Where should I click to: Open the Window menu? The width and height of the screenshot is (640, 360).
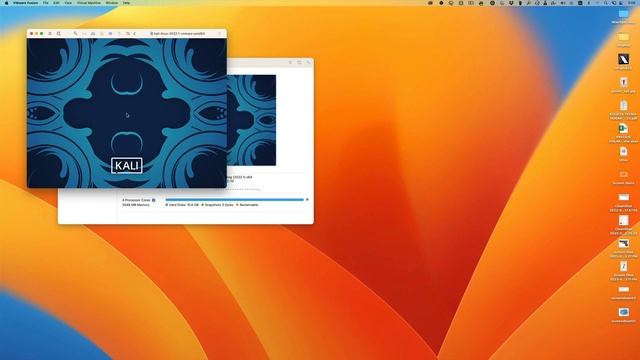[x=111, y=3]
